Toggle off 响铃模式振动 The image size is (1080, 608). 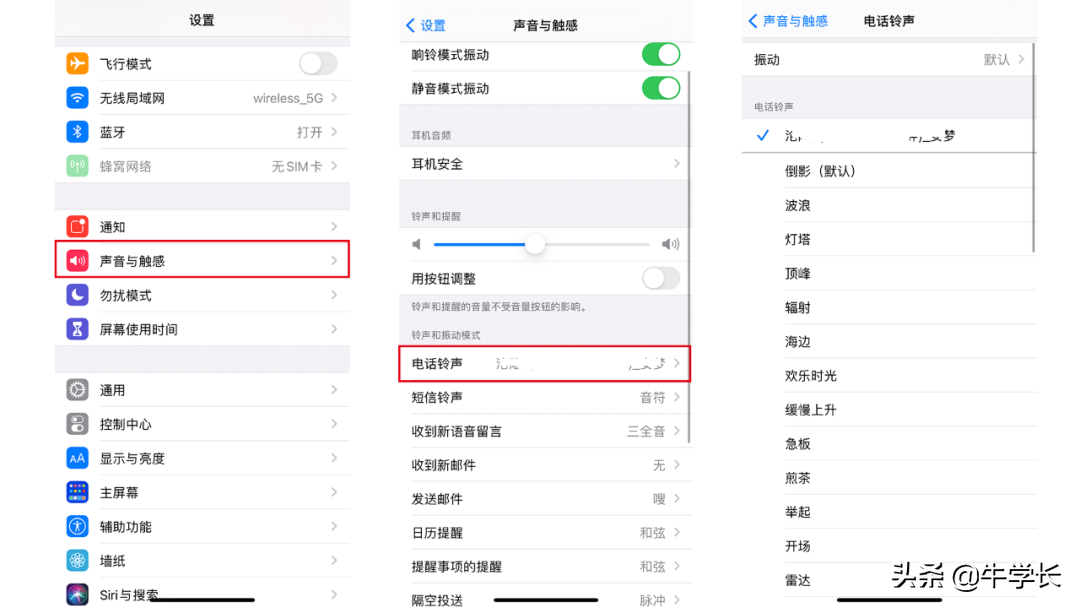(660, 55)
